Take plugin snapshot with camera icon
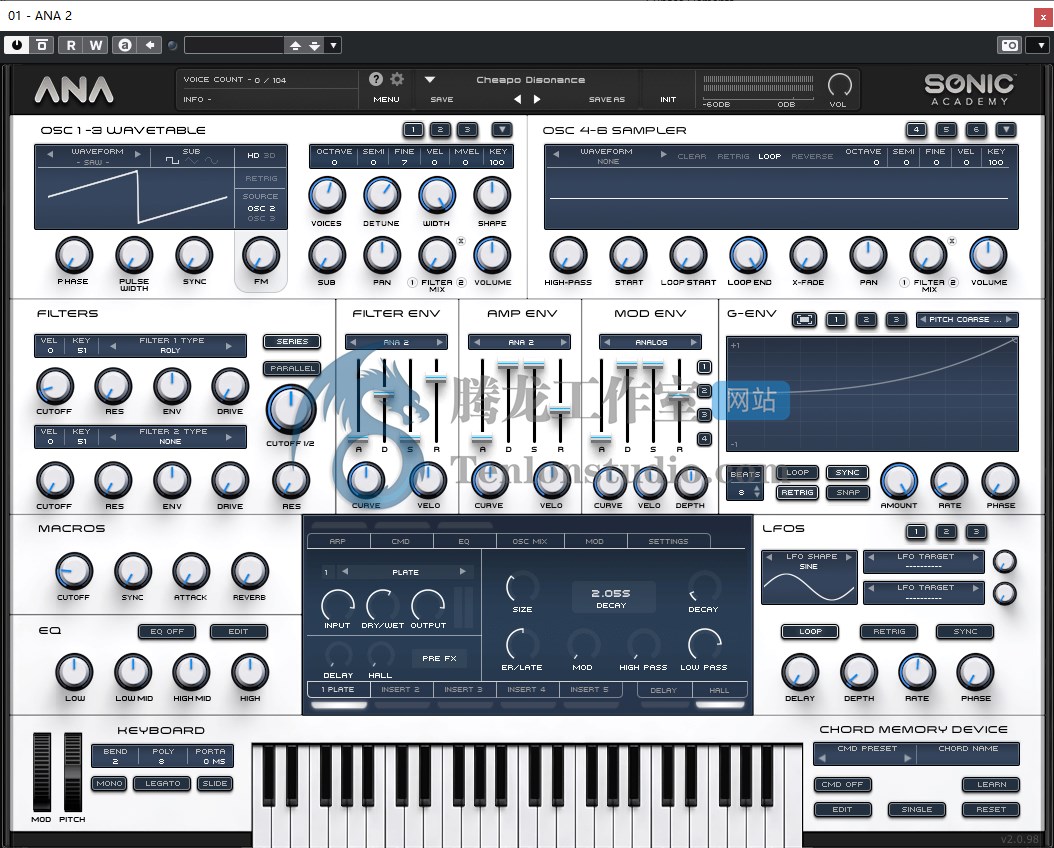 tap(1010, 45)
